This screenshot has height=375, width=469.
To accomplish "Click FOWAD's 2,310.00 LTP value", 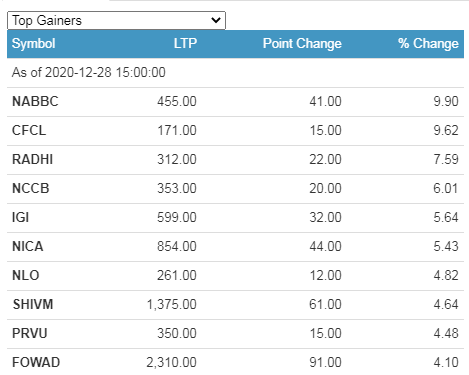I will (171, 362).
